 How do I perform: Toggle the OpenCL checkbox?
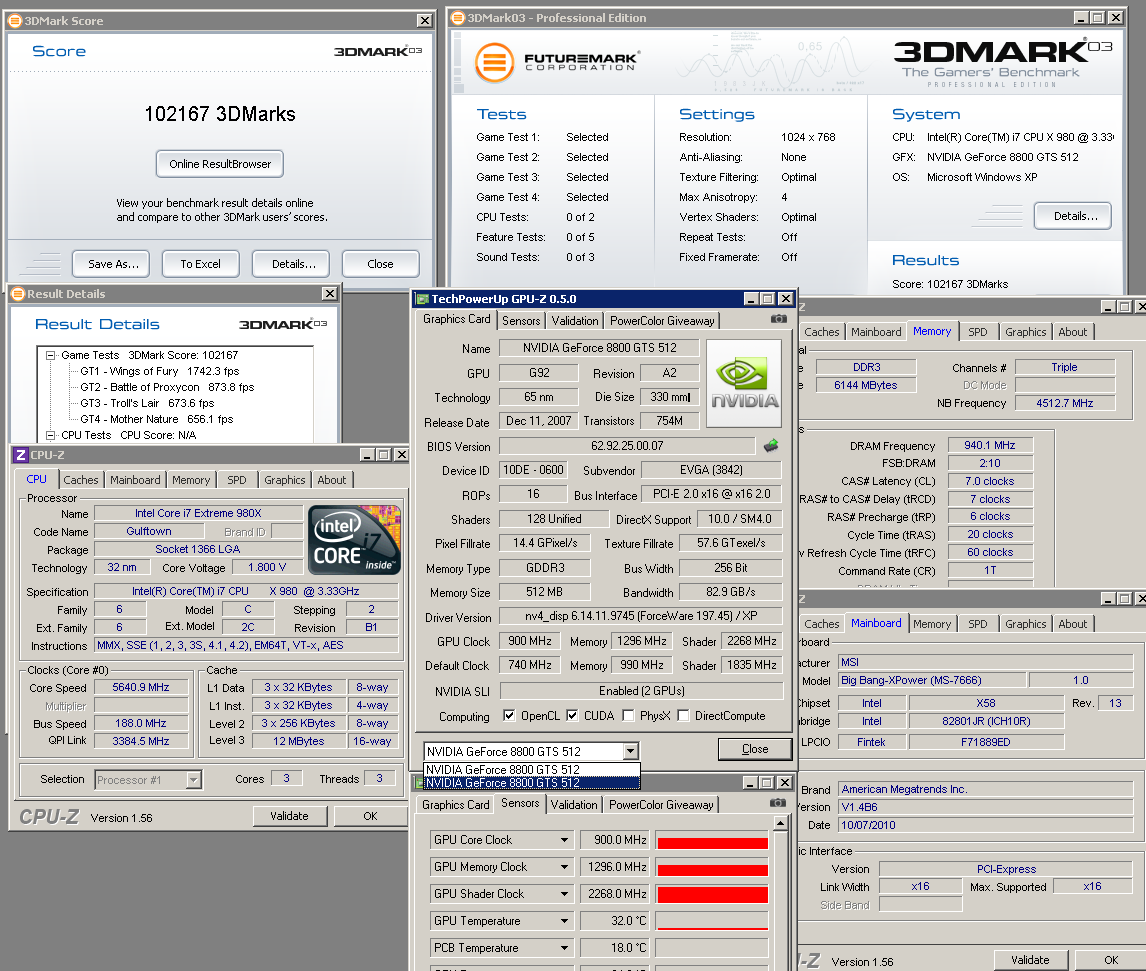[509, 715]
